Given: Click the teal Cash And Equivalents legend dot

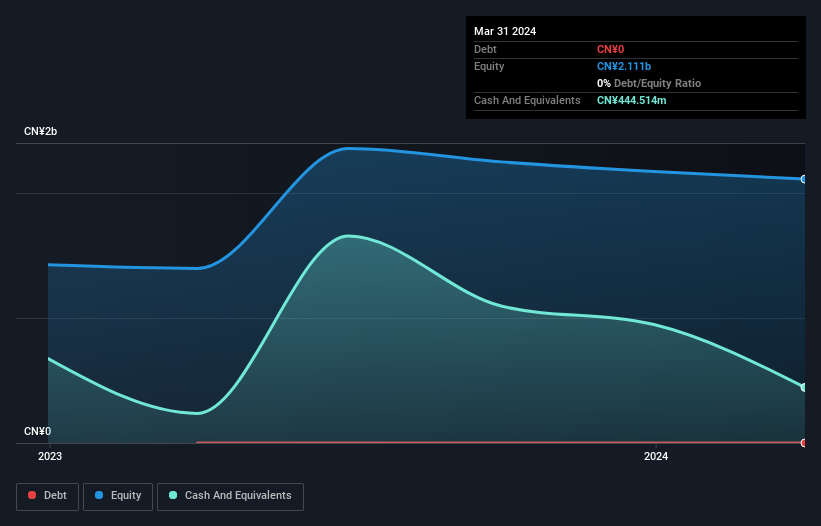Looking at the screenshot, I should point(173,495).
